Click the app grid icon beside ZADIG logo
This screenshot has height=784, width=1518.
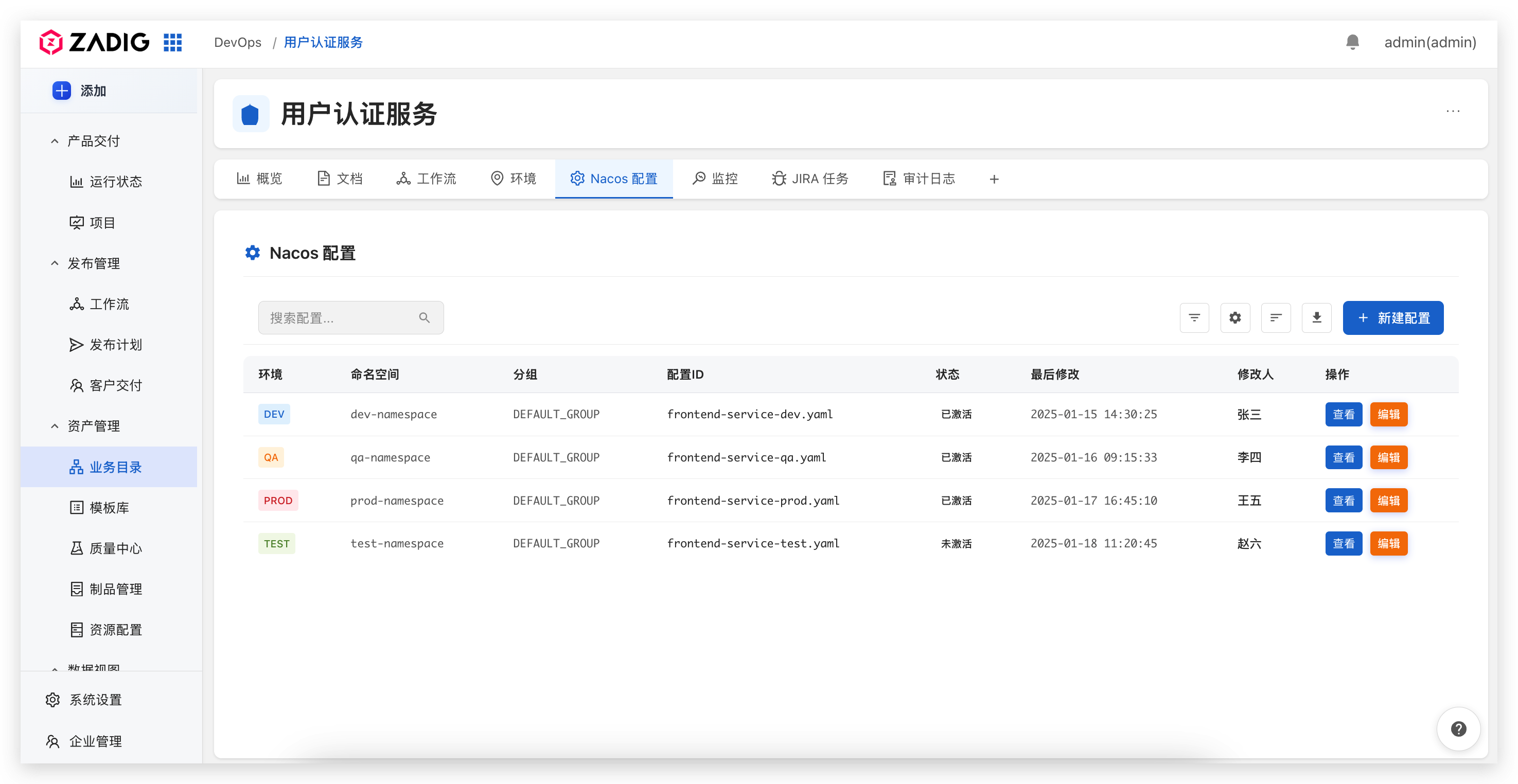pyautogui.click(x=172, y=42)
